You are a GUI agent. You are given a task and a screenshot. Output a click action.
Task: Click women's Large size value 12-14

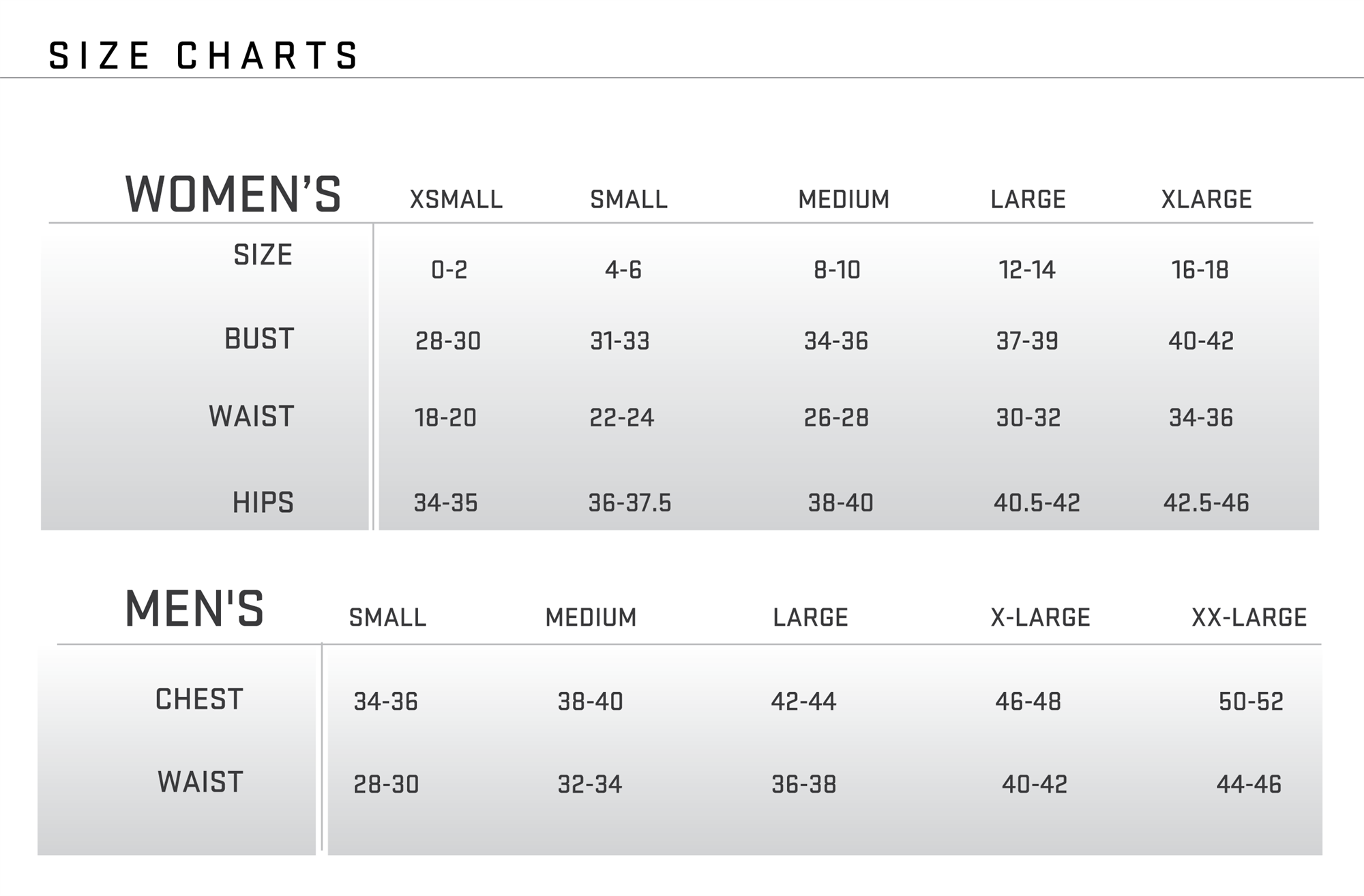[x=1027, y=270]
